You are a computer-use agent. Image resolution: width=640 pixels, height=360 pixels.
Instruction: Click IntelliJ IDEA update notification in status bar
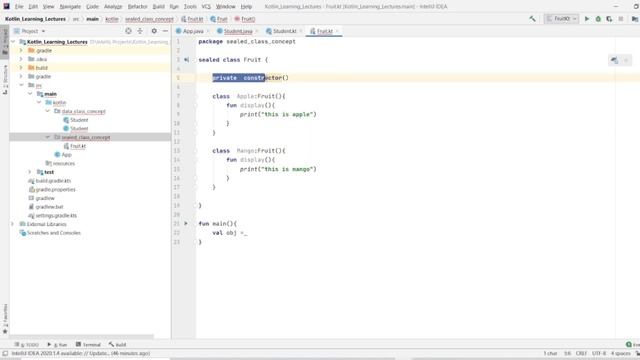pos(80,353)
